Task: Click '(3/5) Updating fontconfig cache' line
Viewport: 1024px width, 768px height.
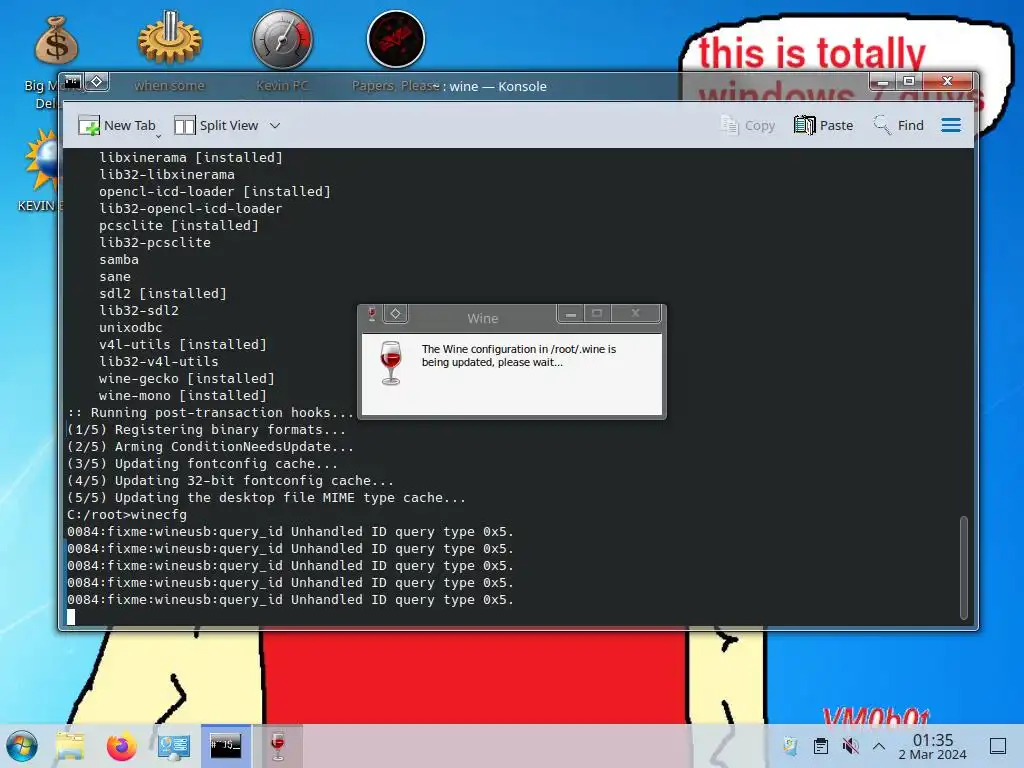Action: (x=202, y=464)
